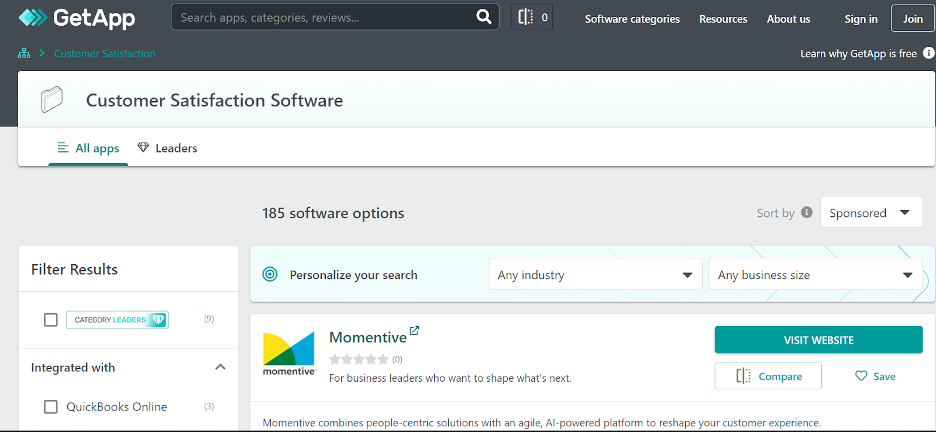Click the search magnifier icon

point(484,17)
